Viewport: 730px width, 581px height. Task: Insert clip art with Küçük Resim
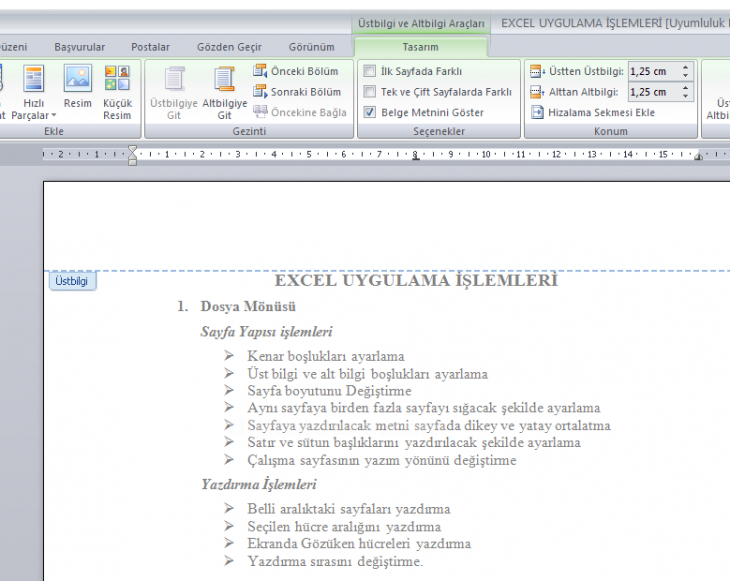point(117,90)
